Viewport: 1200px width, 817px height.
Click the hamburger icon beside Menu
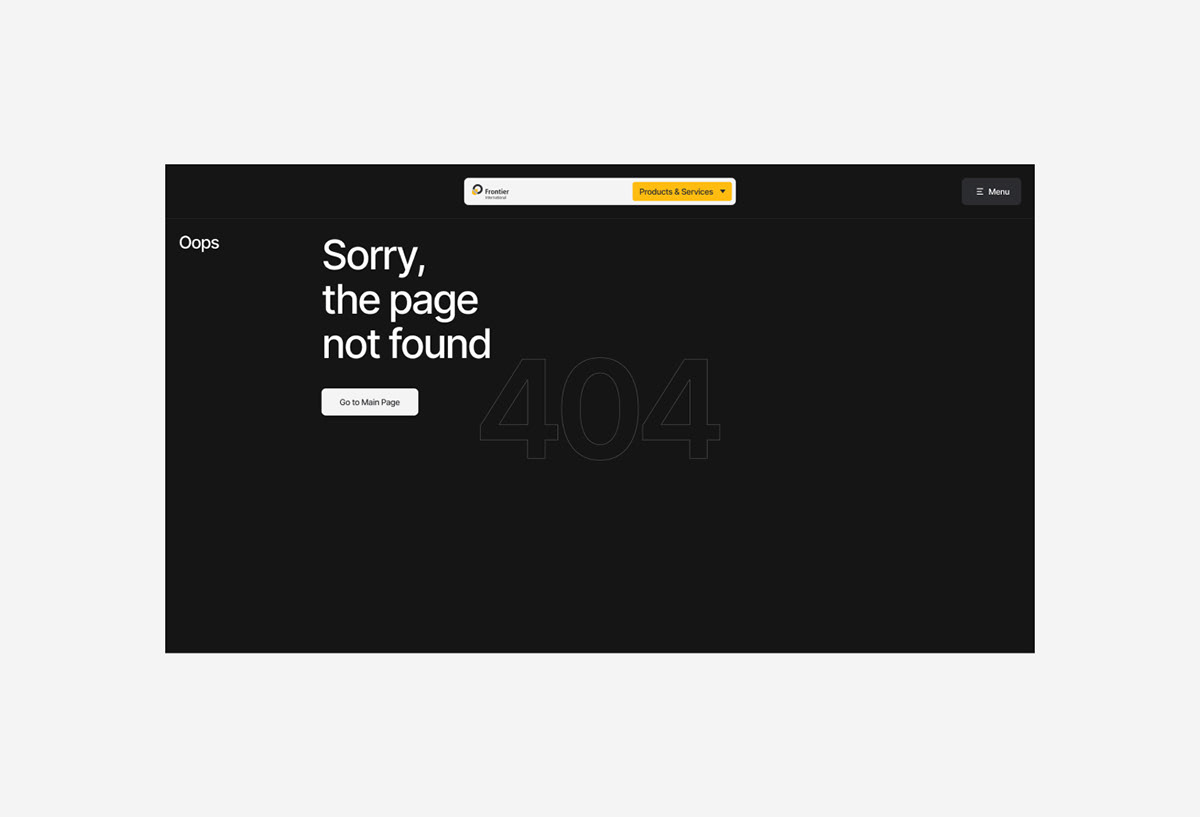(980, 192)
